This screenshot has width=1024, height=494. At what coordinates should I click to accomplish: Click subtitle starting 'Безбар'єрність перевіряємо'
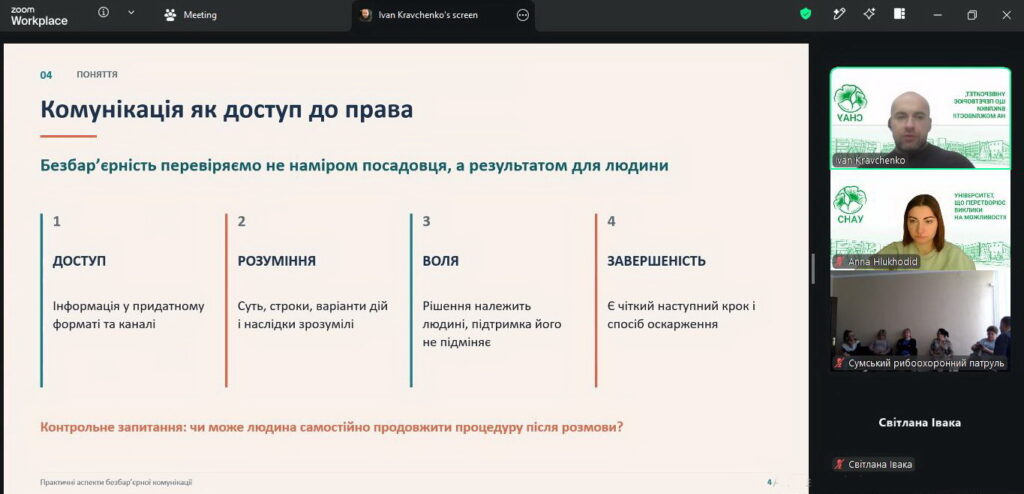(x=355, y=165)
